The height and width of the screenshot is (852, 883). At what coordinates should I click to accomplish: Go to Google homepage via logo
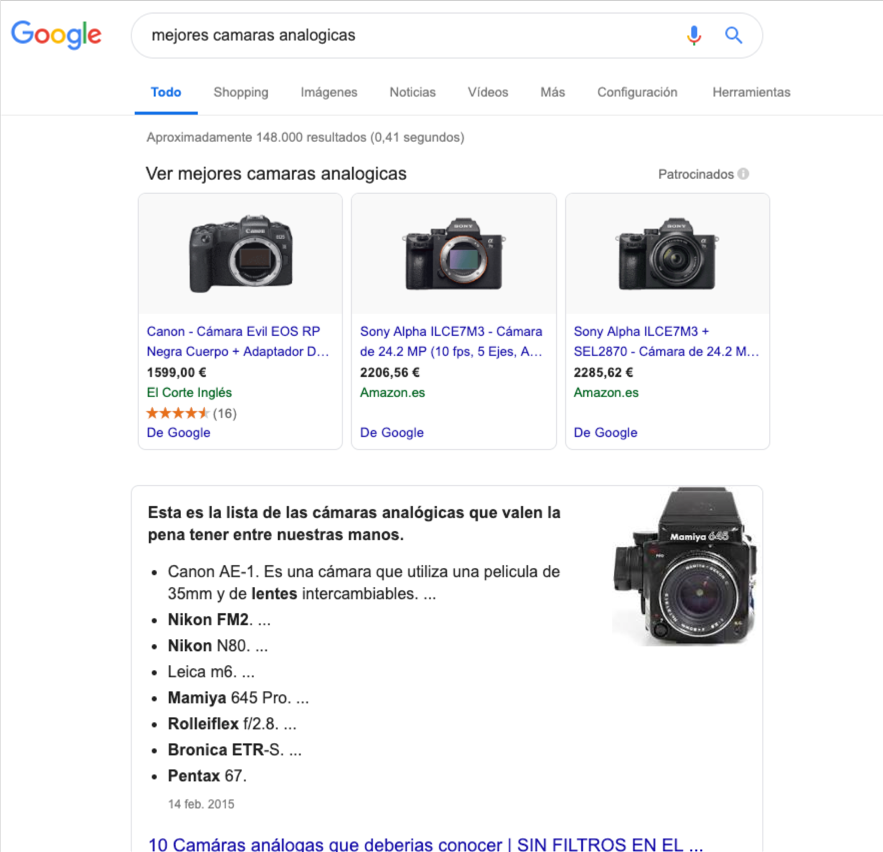point(56,35)
